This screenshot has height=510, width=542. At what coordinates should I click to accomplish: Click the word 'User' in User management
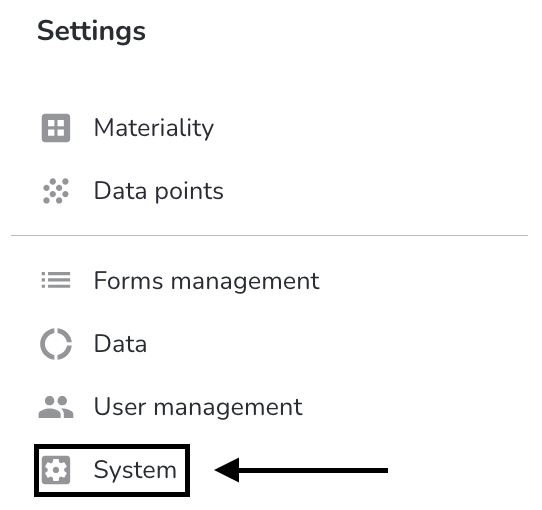120,407
